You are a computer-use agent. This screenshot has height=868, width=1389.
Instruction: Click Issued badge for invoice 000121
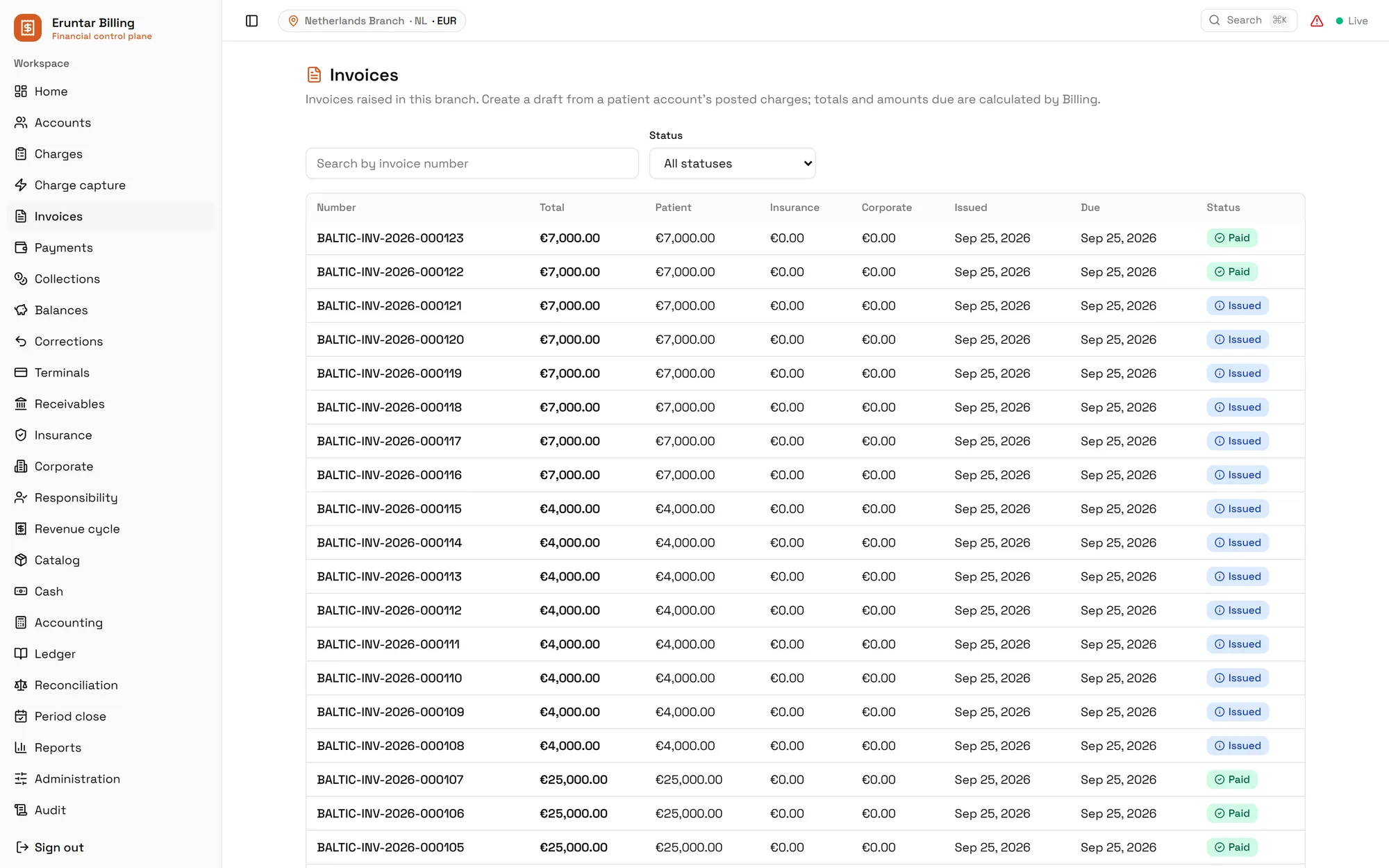pyautogui.click(x=1238, y=306)
